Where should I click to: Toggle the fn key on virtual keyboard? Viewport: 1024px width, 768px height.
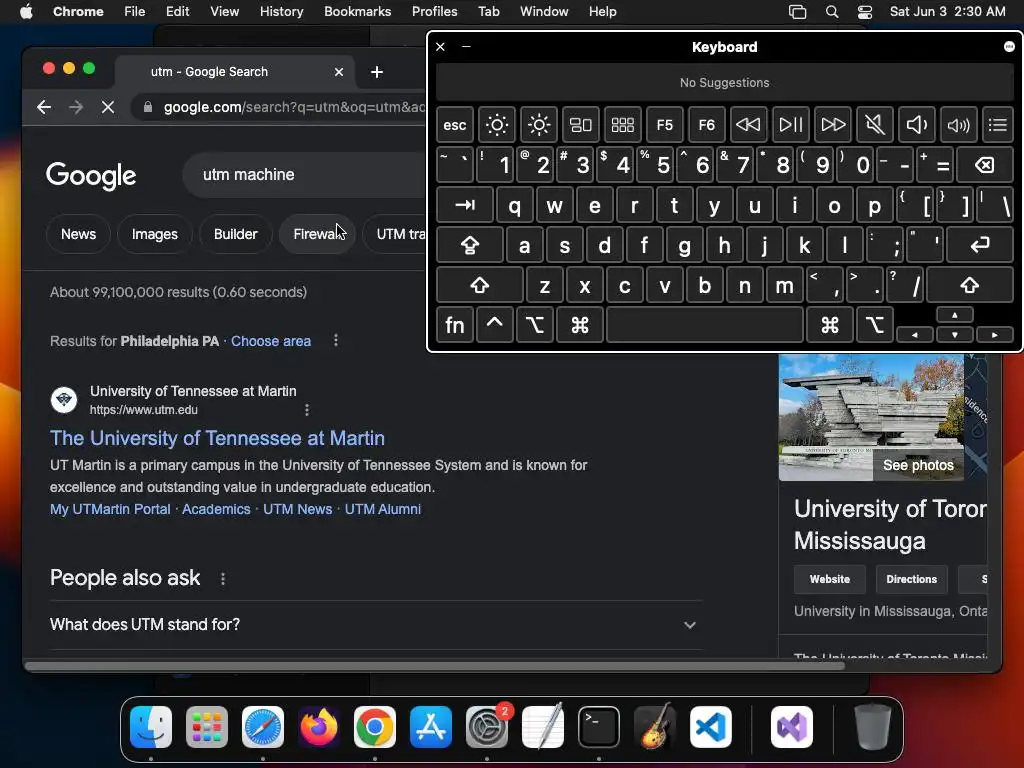[455, 325]
